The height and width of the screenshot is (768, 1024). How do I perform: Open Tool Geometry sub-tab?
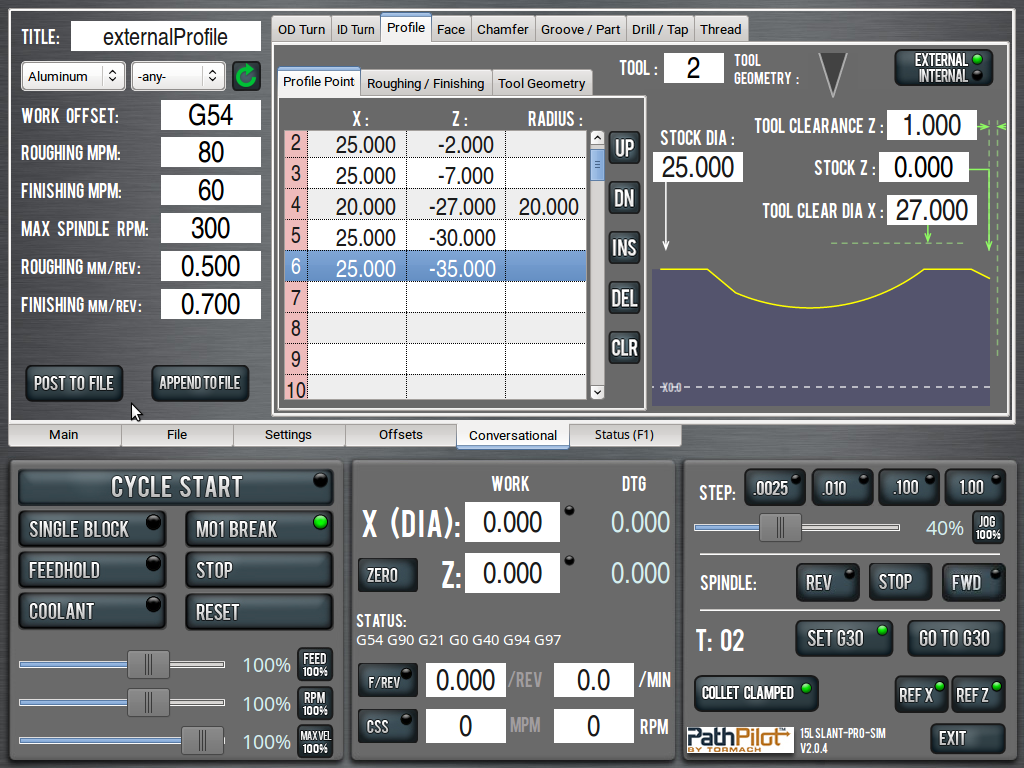[541, 84]
